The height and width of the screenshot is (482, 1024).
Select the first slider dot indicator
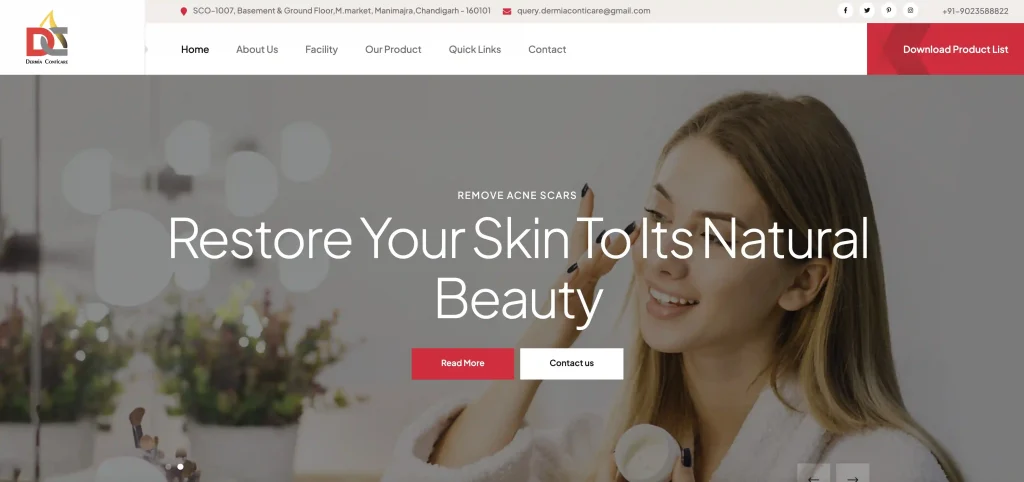[168, 466]
